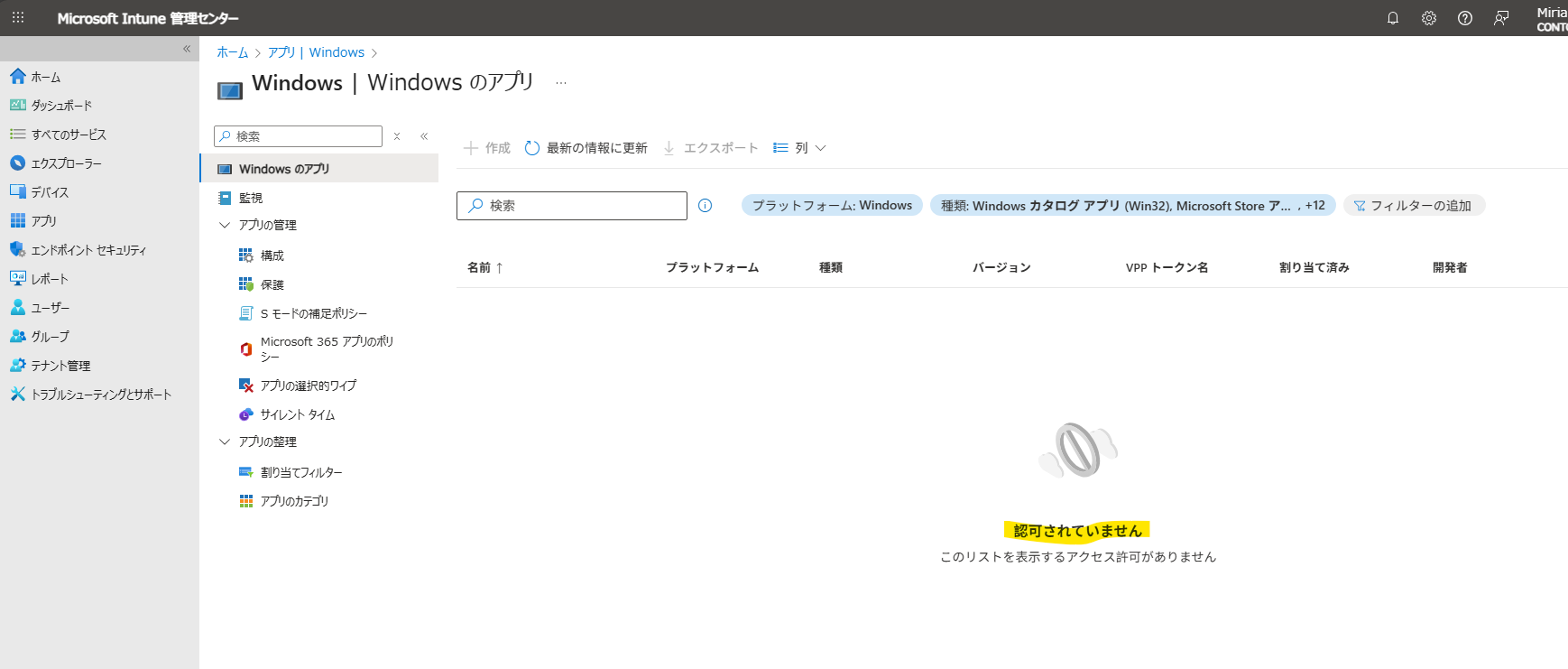The height and width of the screenshot is (669, 1568).
Task: Open トラブルシューティングとサポート
Action: click(x=99, y=395)
